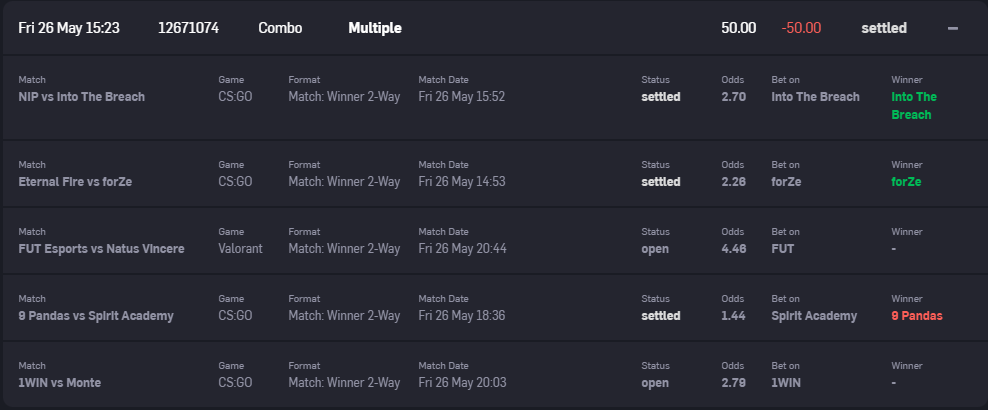This screenshot has height=410, width=988.
Task: Click the -50.00 loss amount
Action: (x=801, y=28)
